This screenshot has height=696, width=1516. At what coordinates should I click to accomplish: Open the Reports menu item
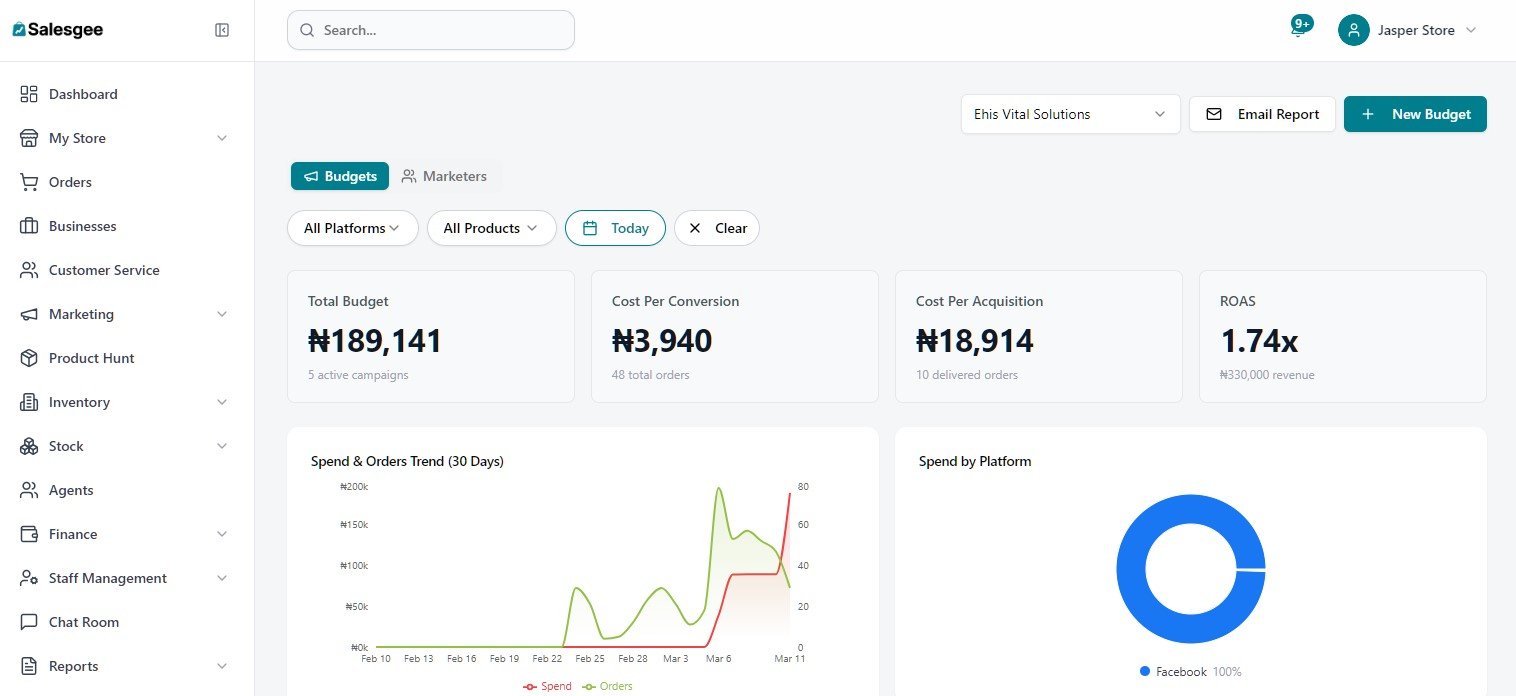[74, 666]
